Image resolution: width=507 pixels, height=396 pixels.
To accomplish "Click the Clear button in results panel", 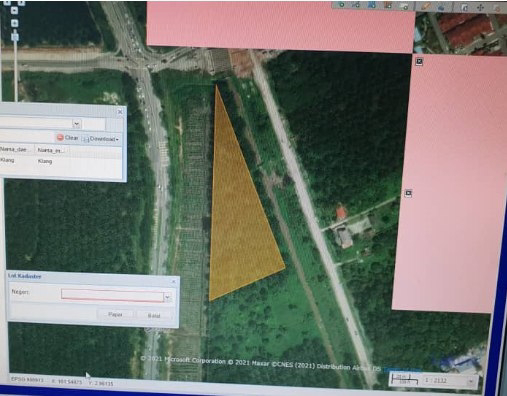I will click(x=67, y=138).
